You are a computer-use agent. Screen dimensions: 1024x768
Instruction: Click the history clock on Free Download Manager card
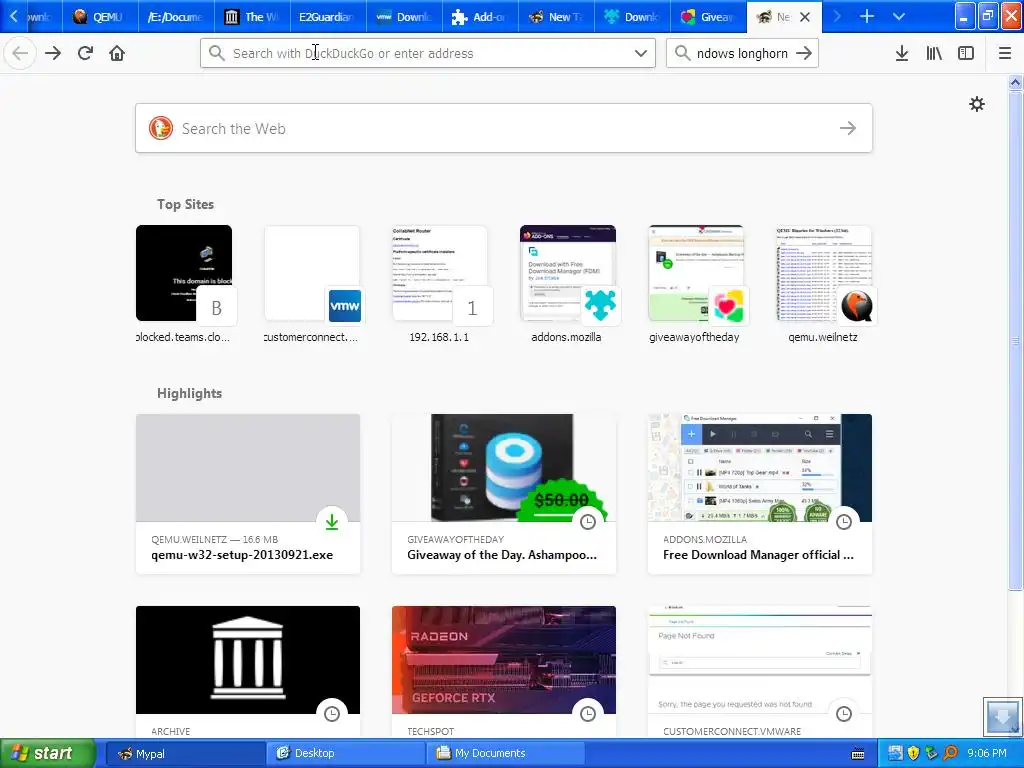pyautogui.click(x=844, y=522)
